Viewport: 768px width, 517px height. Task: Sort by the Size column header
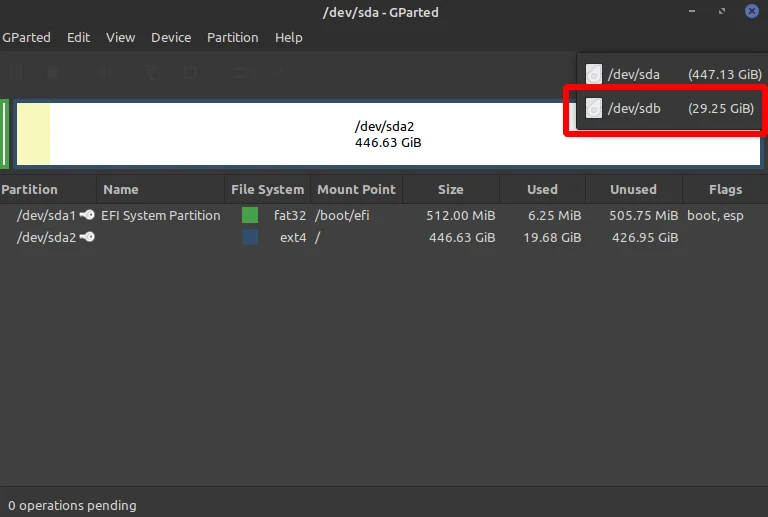[x=451, y=189]
